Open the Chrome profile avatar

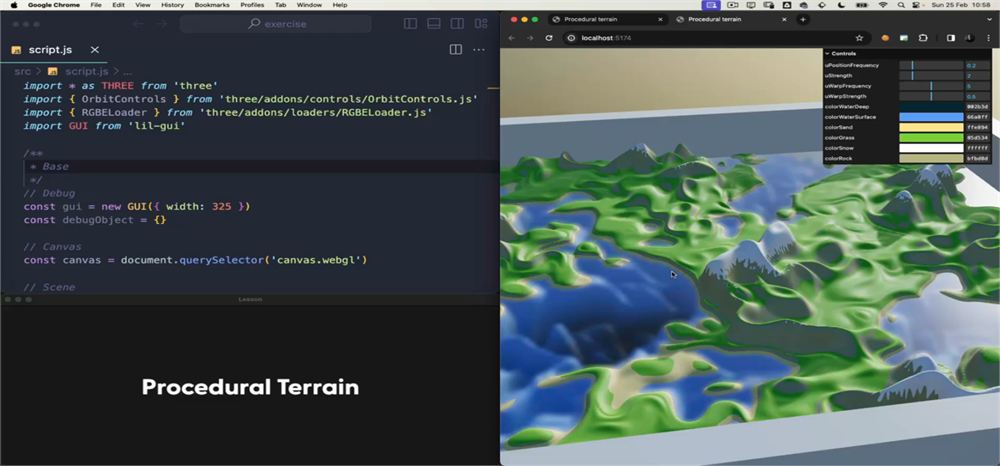970,38
